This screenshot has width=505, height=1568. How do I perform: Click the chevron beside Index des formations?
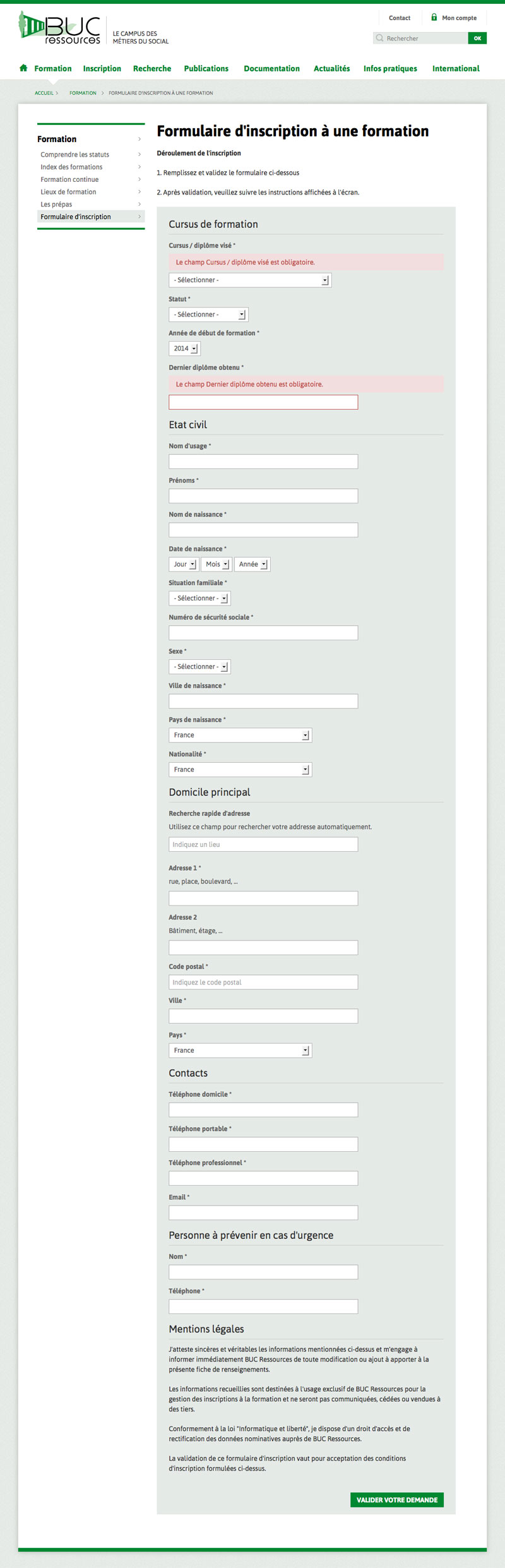coord(140,167)
